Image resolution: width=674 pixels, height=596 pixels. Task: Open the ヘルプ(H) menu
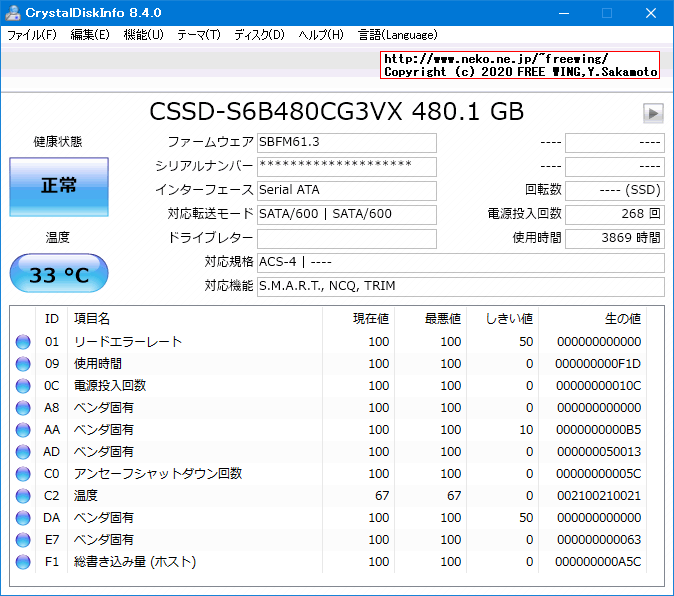[321, 35]
